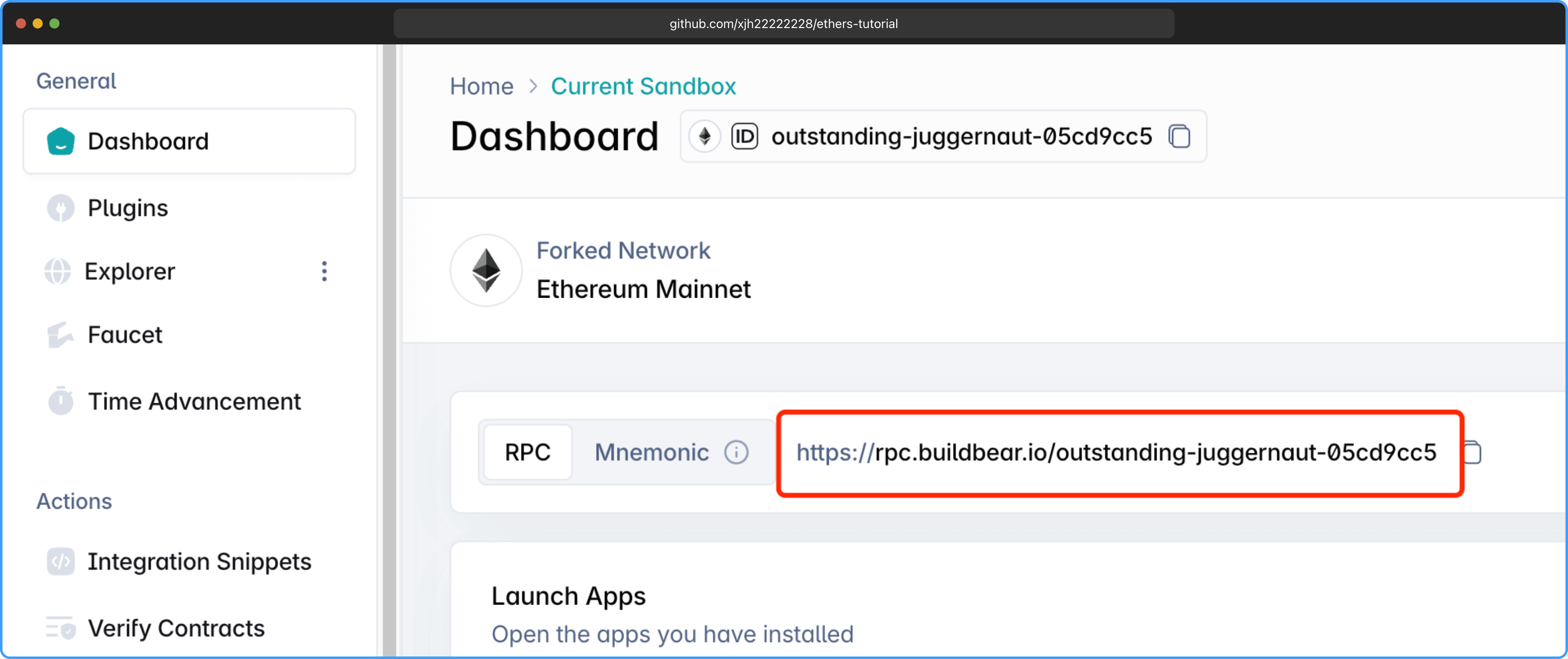Select the RPC tab

pos(528,453)
